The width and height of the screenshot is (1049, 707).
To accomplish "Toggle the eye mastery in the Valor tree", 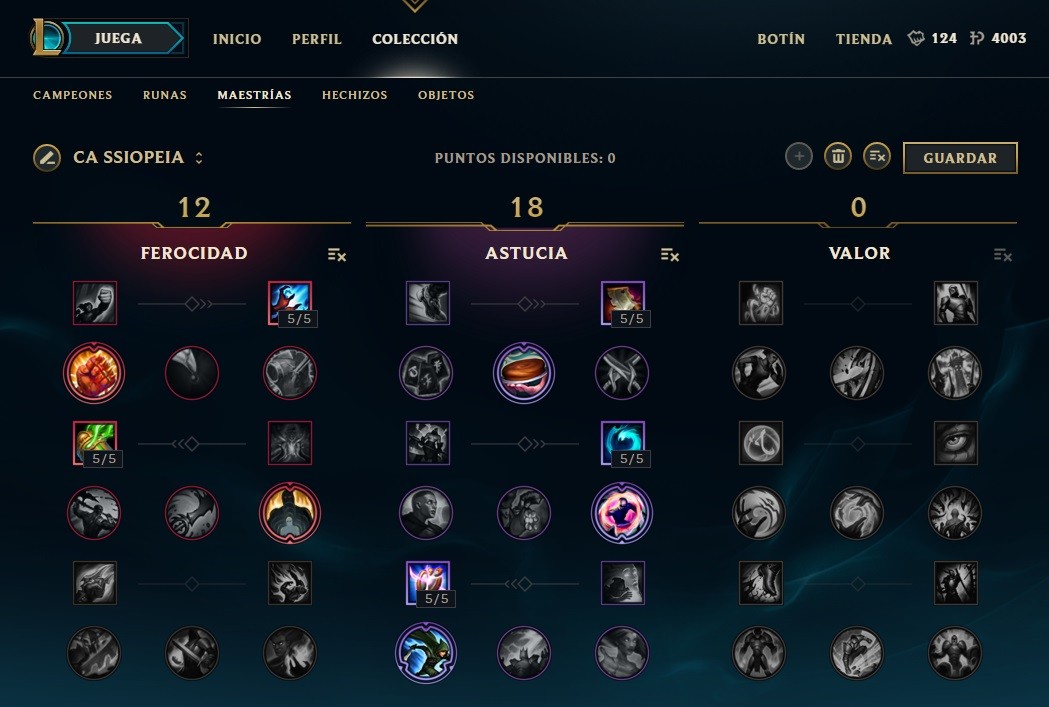I will pos(955,443).
